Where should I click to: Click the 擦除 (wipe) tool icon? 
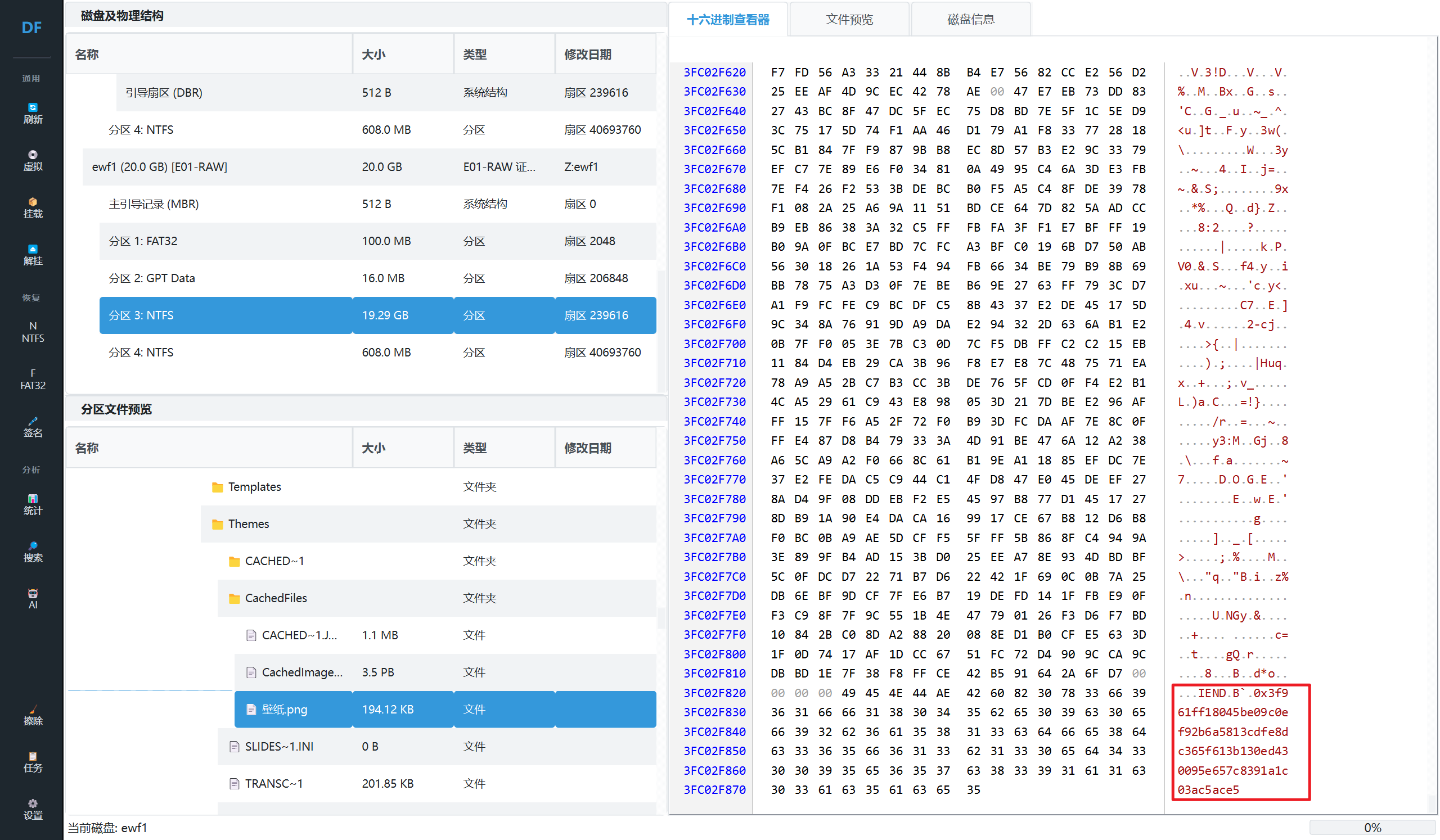[x=33, y=715]
